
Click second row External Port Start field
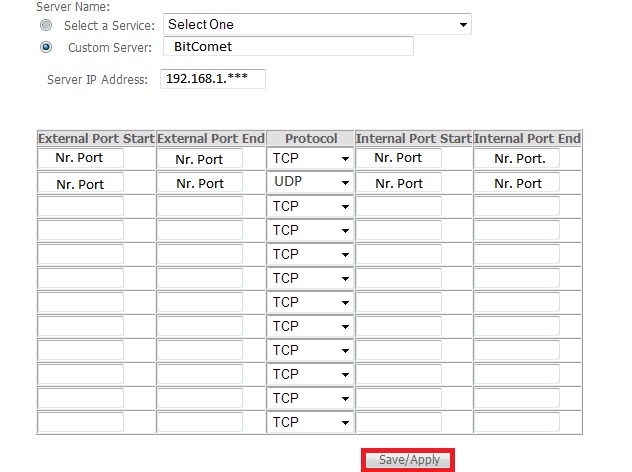tap(81, 182)
